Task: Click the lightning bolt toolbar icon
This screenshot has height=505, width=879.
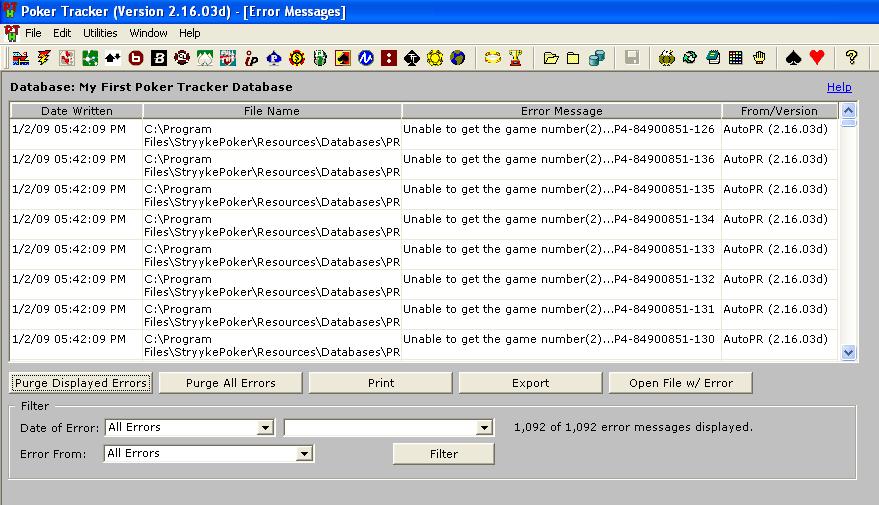Action: coord(44,58)
